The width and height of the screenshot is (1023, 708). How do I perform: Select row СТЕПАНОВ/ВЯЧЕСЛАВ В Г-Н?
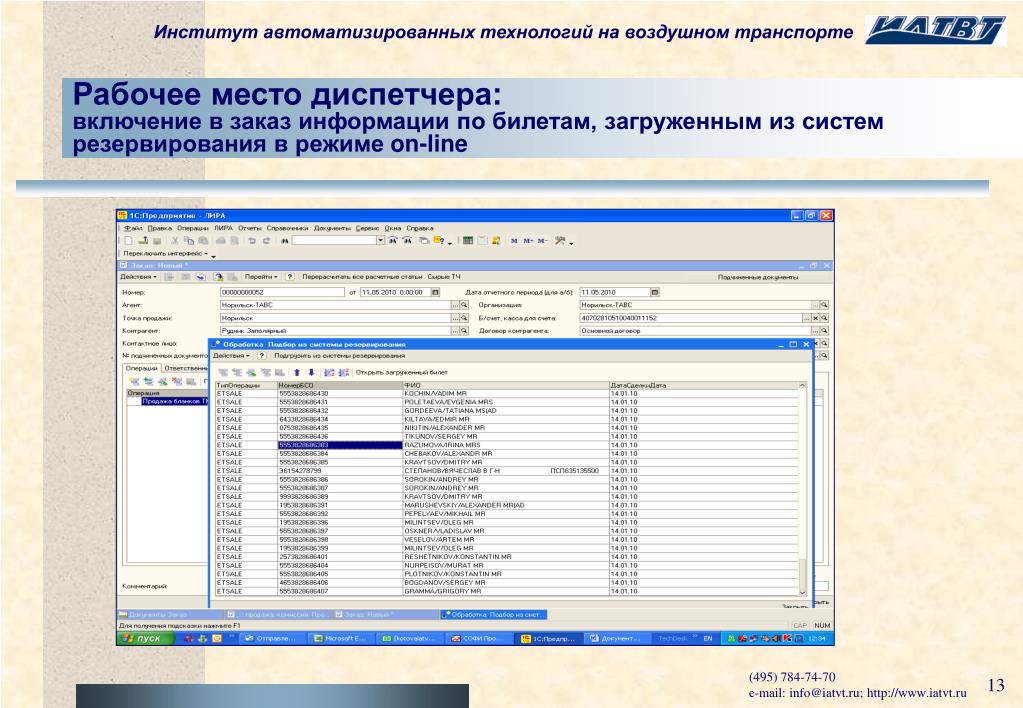pyautogui.click(x=506, y=470)
